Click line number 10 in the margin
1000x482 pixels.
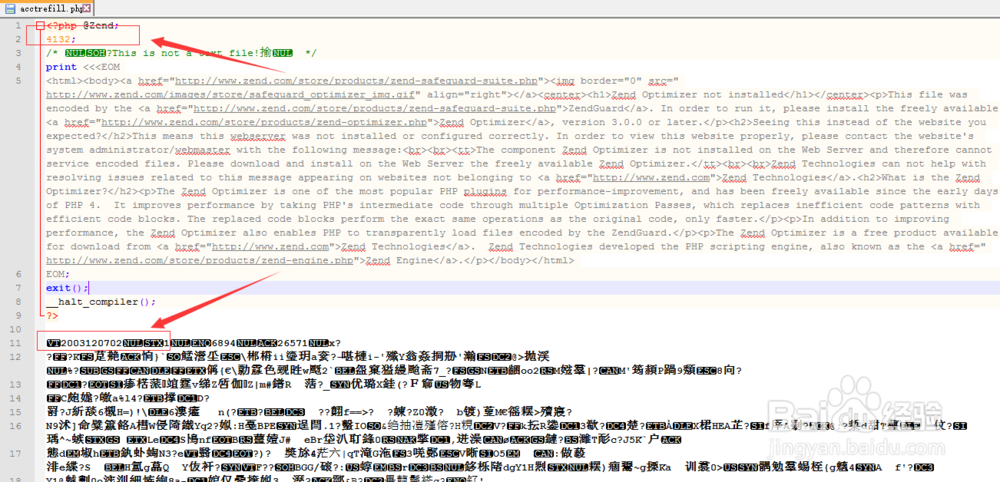pos(17,329)
